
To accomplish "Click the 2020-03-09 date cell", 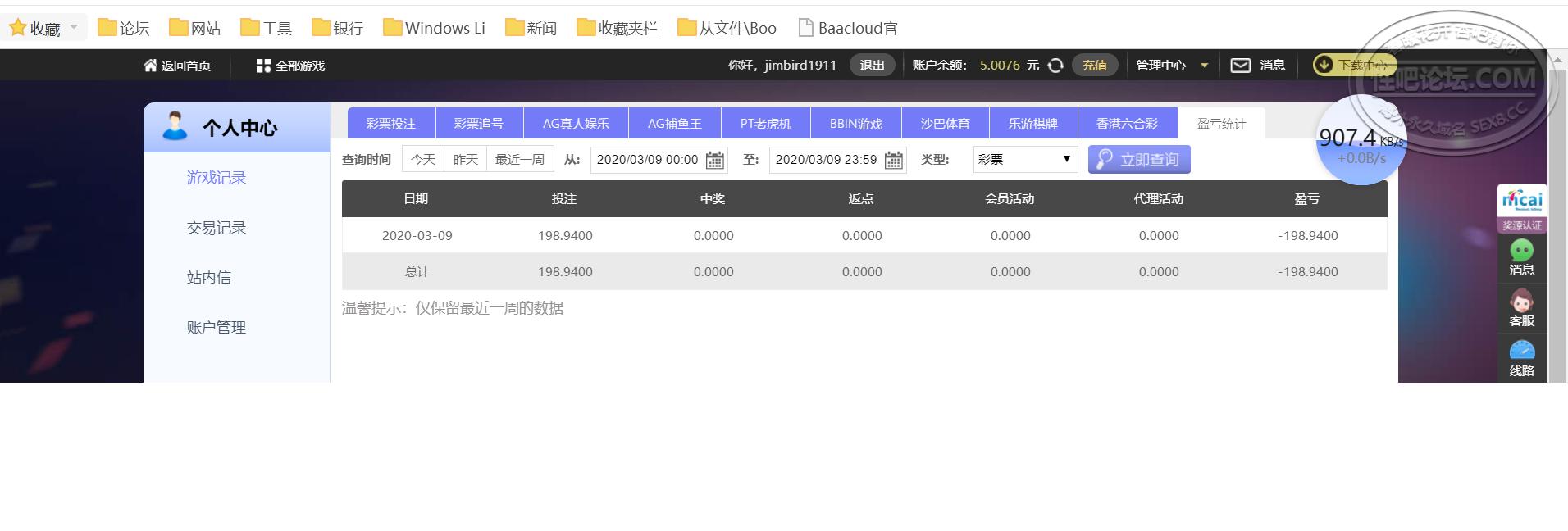I will 417,236.
